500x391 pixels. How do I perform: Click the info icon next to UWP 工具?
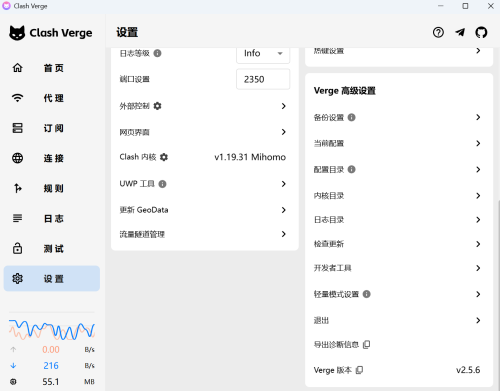[162, 184]
